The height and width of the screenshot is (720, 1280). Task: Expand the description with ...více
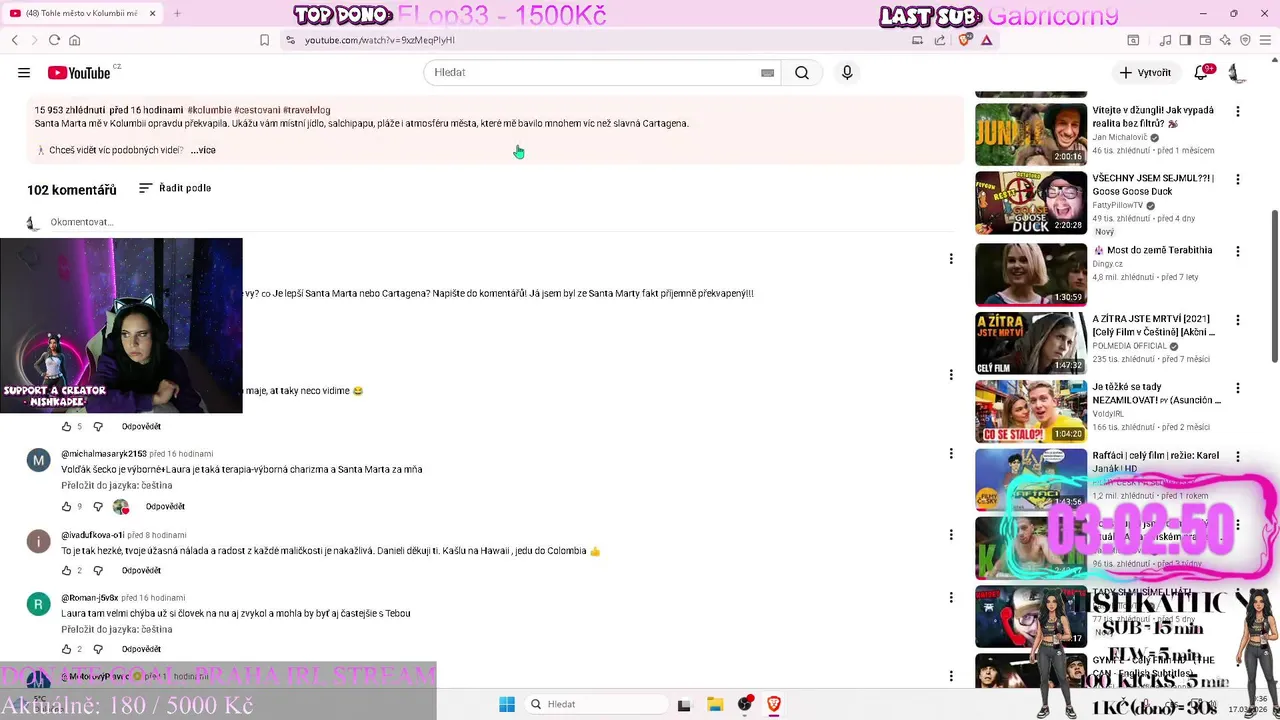click(x=203, y=150)
